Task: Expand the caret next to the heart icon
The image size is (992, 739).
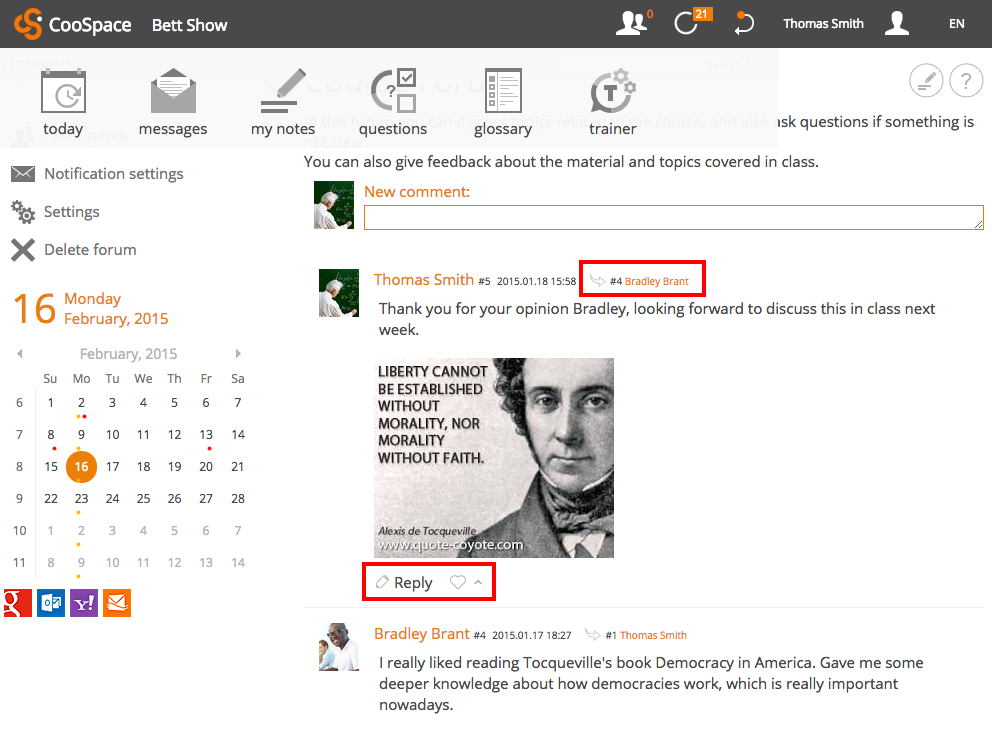Action: click(478, 582)
